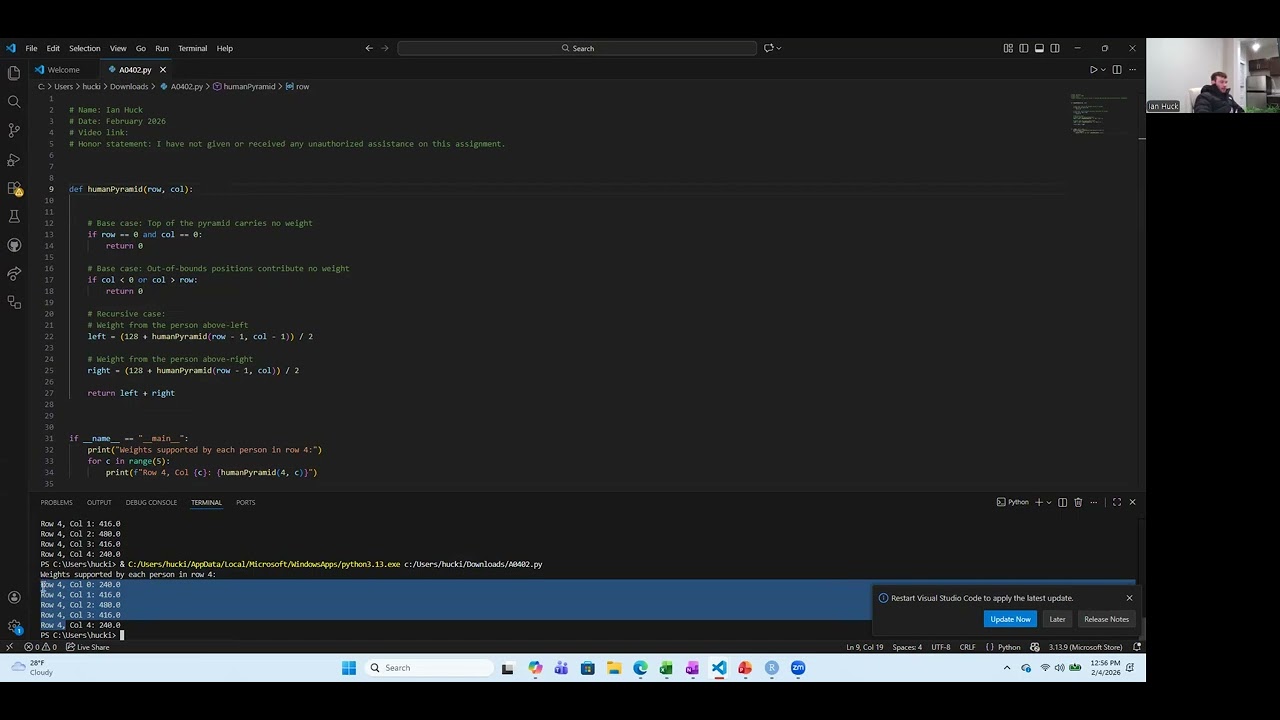Click Ln 9, Col 19 cursor position
Screen dimensions: 1280x720
click(864, 647)
